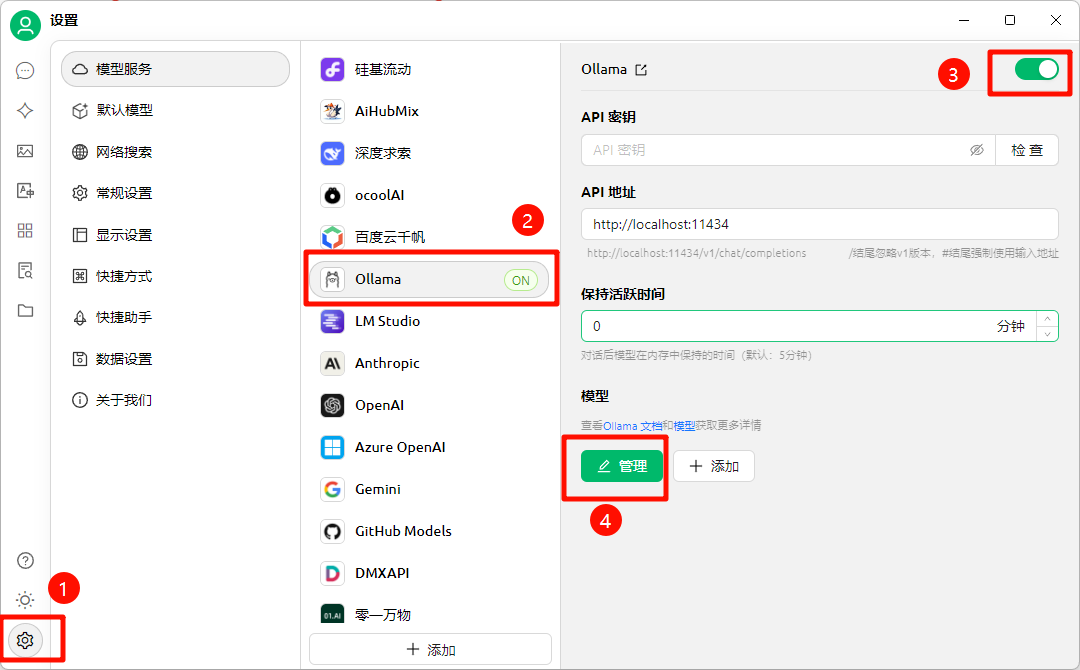Open 关于我们 settings section
The height and width of the screenshot is (670, 1080).
[x=175, y=400]
